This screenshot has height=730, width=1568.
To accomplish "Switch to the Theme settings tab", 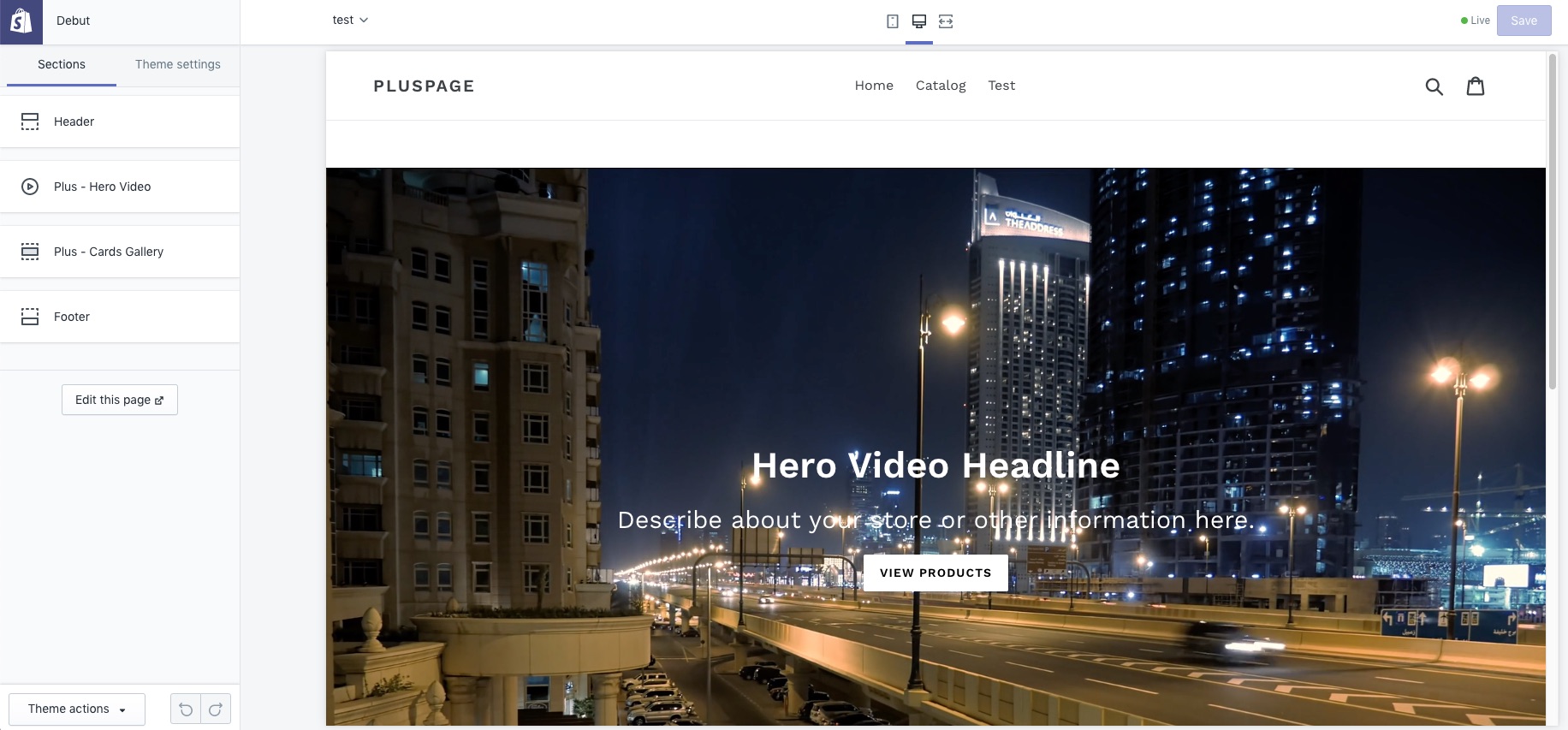I will point(178,64).
